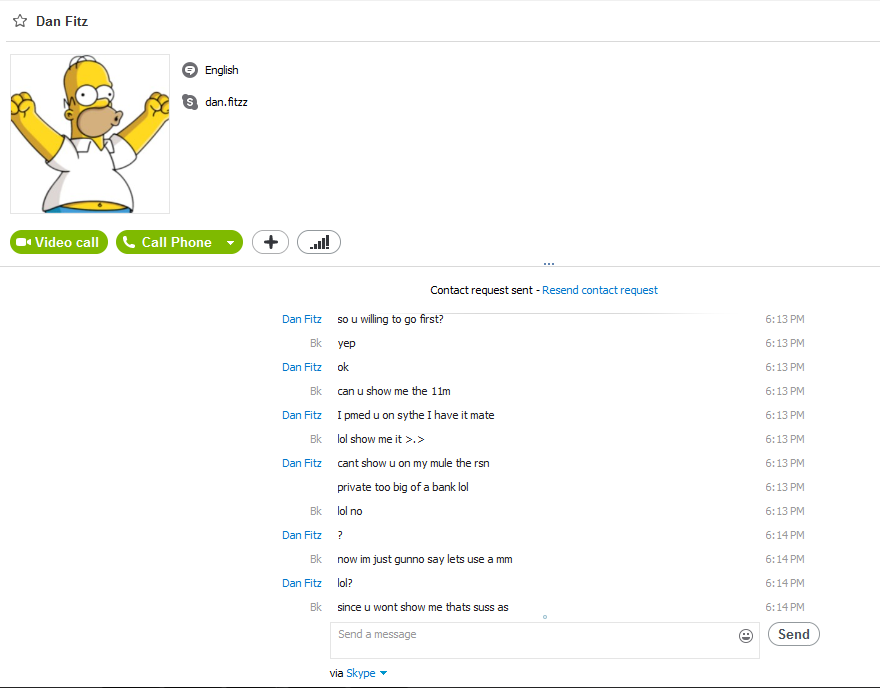880x688 pixels.
Task: Expand the via Skype dropdown
Action: (x=383, y=673)
